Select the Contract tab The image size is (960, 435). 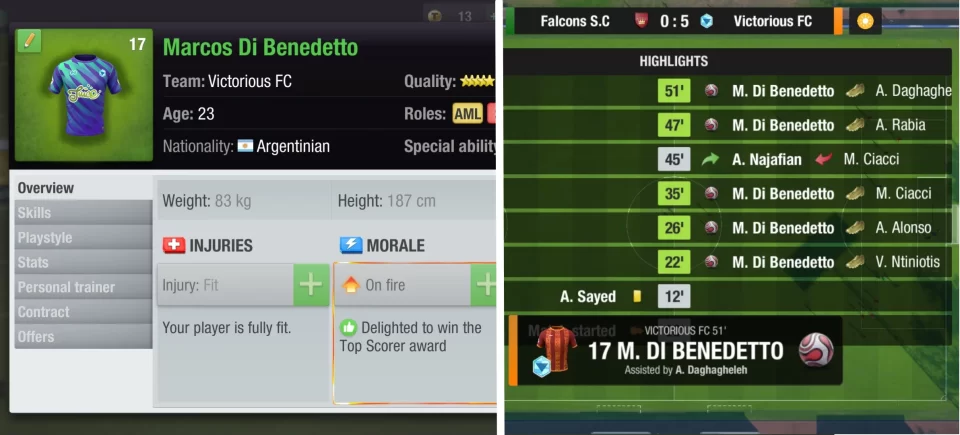coord(83,312)
